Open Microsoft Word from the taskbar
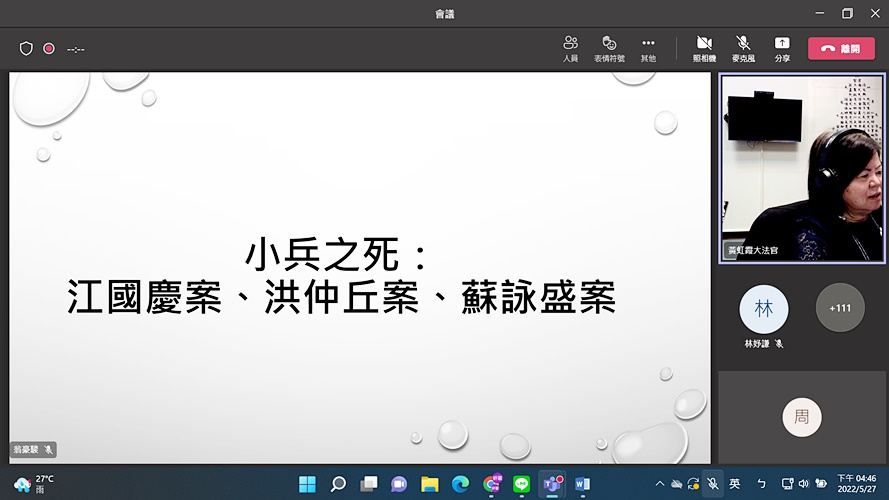The image size is (889, 500). [x=582, y=484]
